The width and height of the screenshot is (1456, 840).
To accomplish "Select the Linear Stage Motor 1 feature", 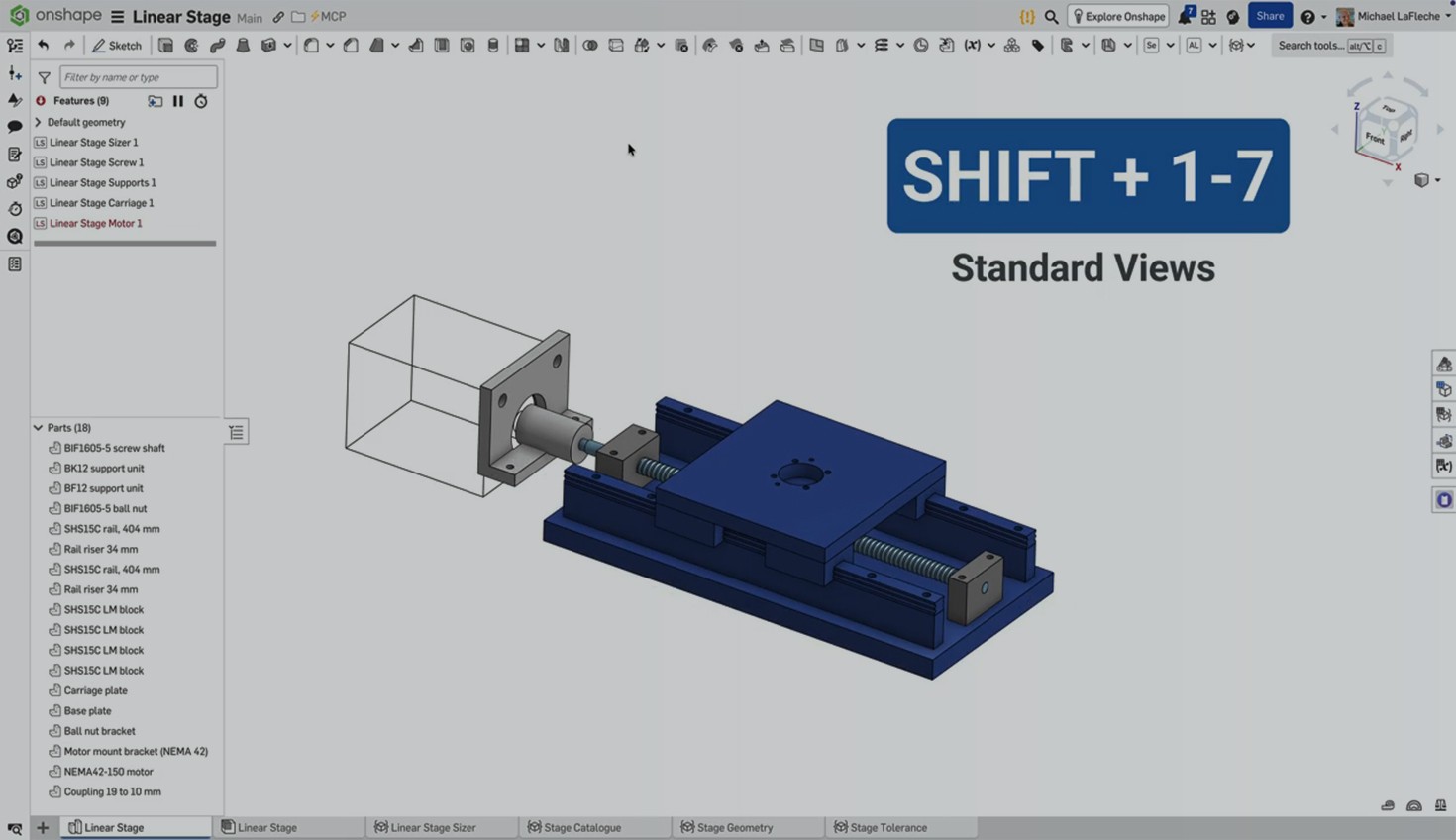I will click(x=96, y=224).
